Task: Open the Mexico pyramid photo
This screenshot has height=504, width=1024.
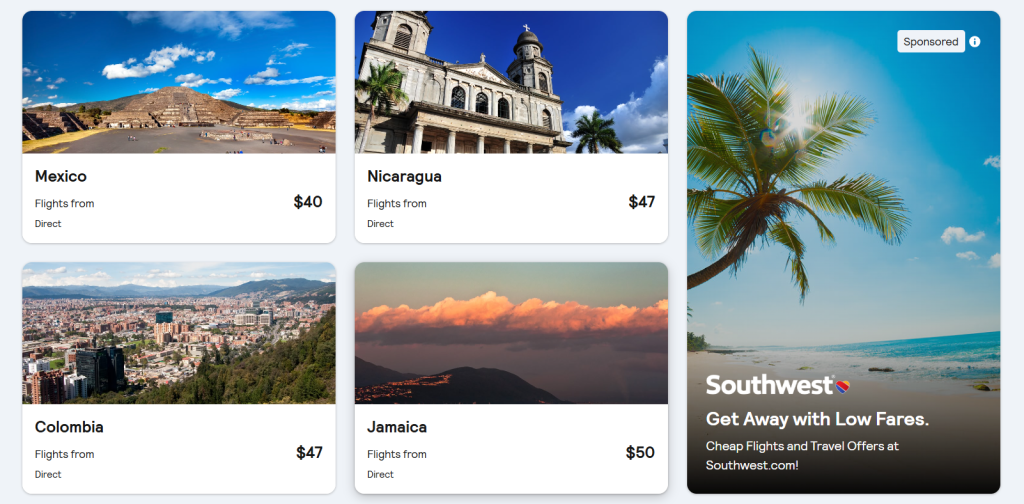Action: click(x=179, y=82)
